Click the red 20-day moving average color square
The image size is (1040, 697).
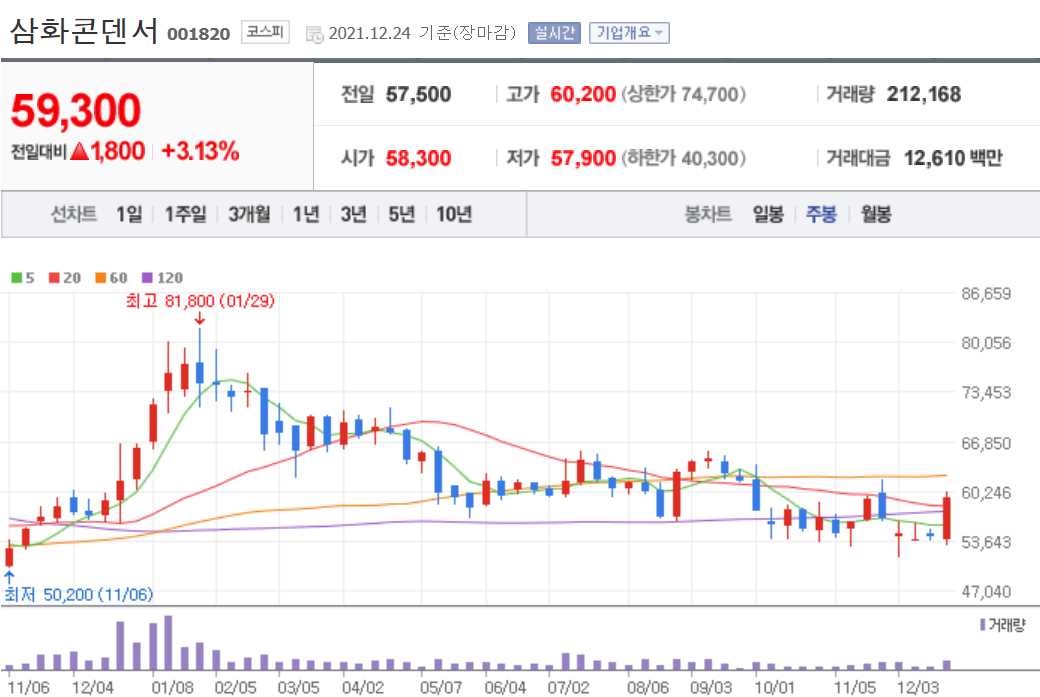point(54,278)
